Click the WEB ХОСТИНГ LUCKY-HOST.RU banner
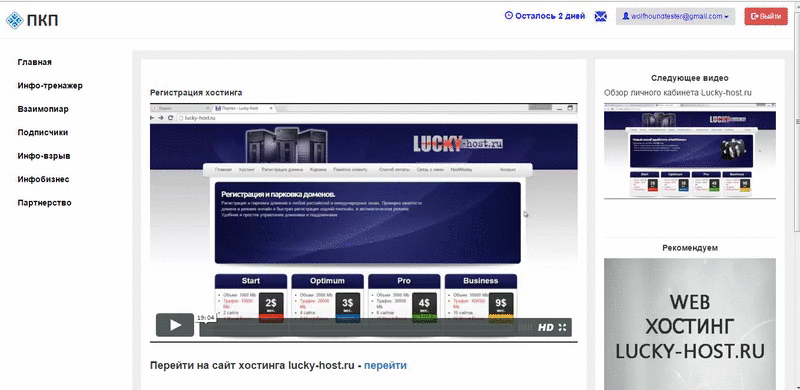 tap(690, 324)
